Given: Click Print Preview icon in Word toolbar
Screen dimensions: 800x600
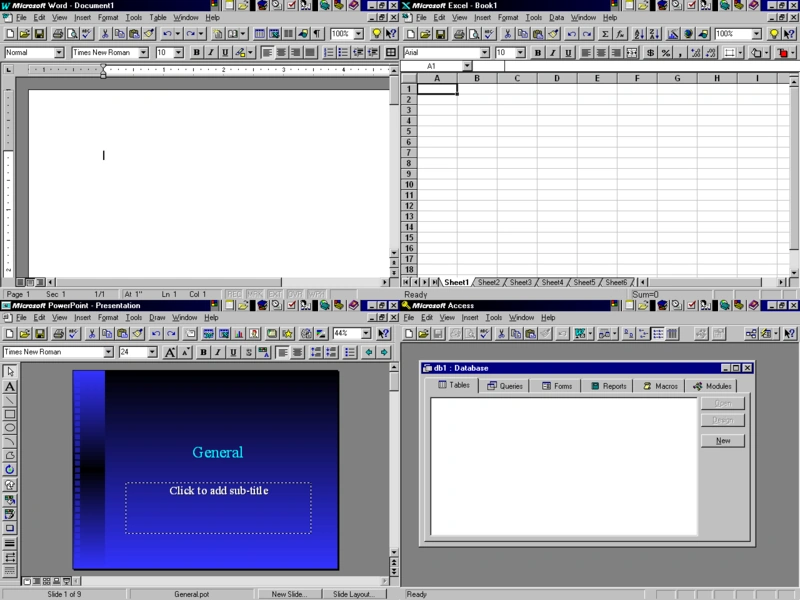Looking at the screenshot, I should coord(72,34).
